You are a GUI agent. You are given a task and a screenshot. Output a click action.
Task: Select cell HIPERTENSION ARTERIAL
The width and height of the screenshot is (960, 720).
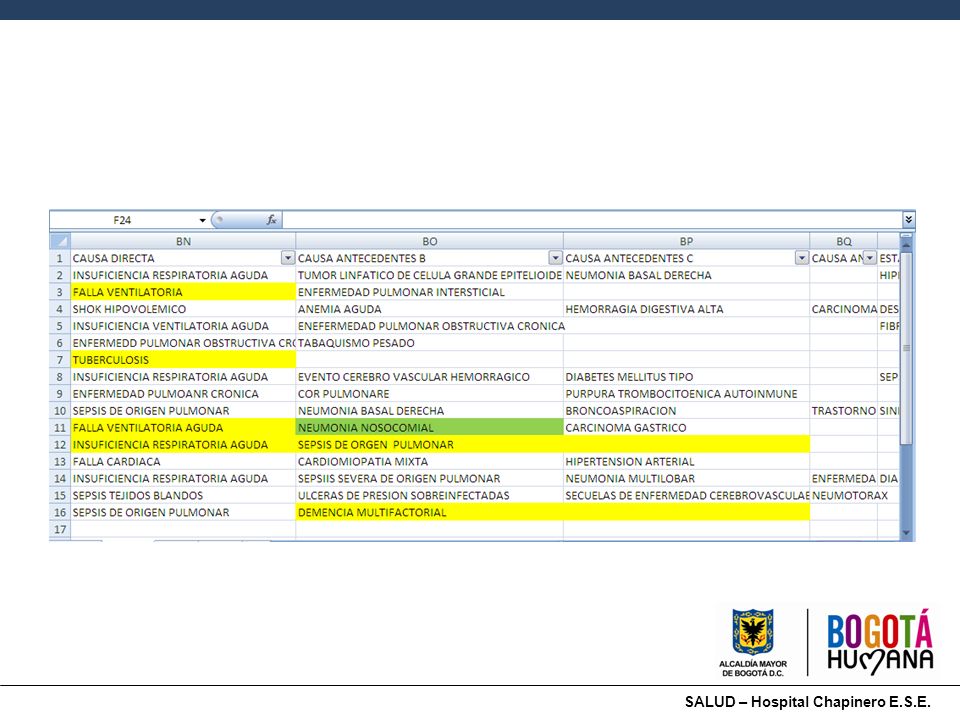point(686,462)
